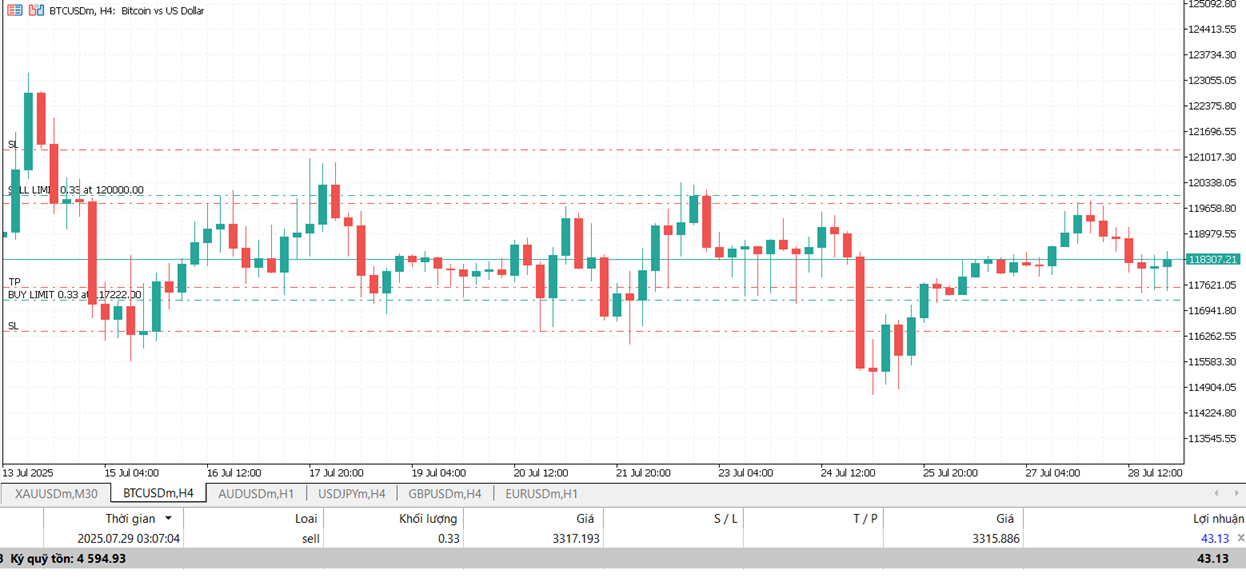This screenshot has height=586, width=1246.
Task: Select the SELL LIMIT 0.33 at 120000.00 order line label
Action: (x=76, y=190)
